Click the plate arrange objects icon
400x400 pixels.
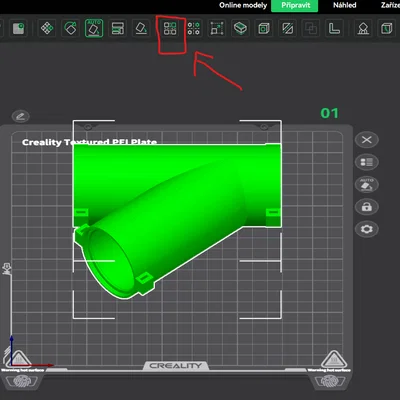coord(367,162)
